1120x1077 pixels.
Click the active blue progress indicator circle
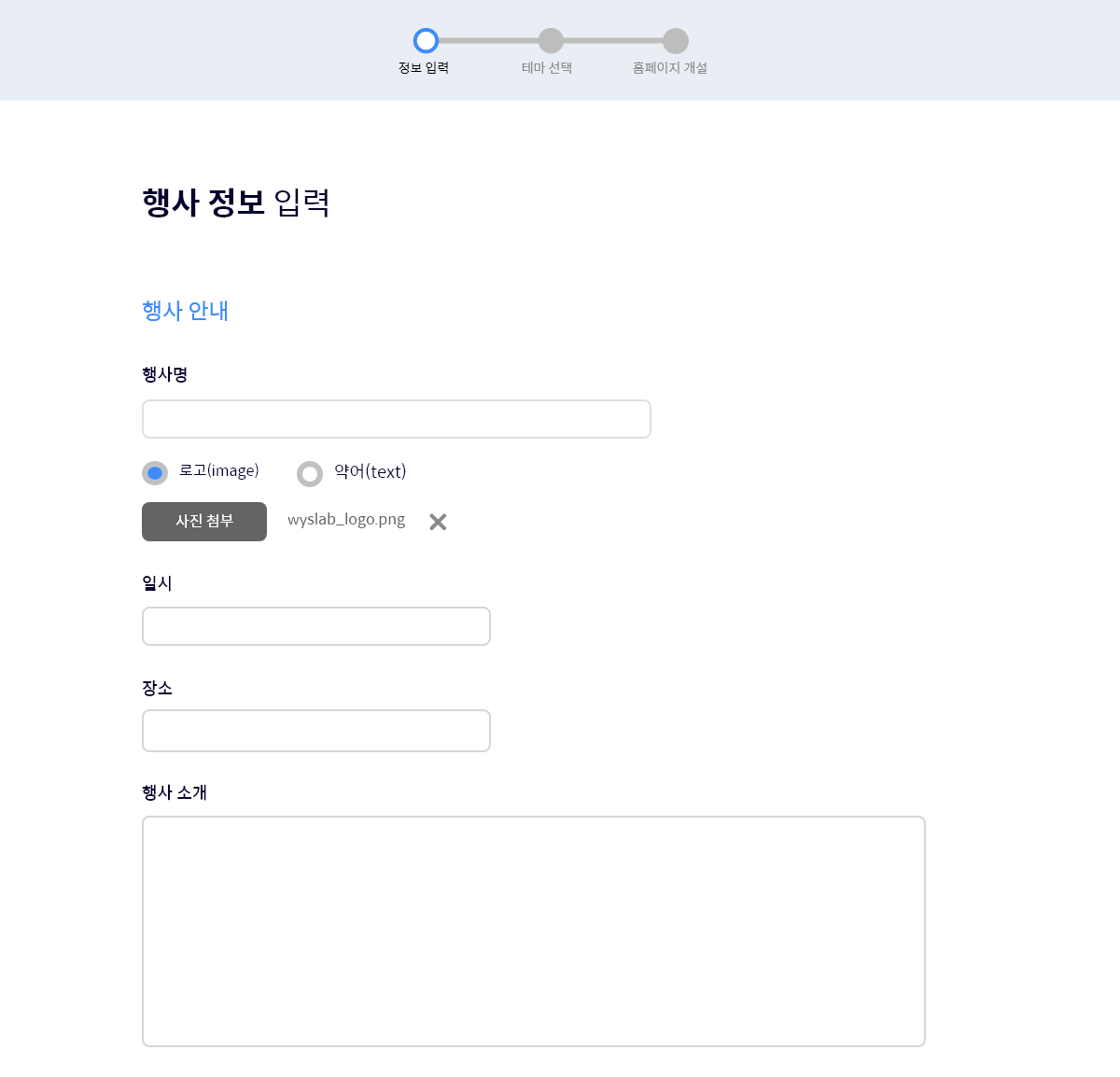[426, 41]
